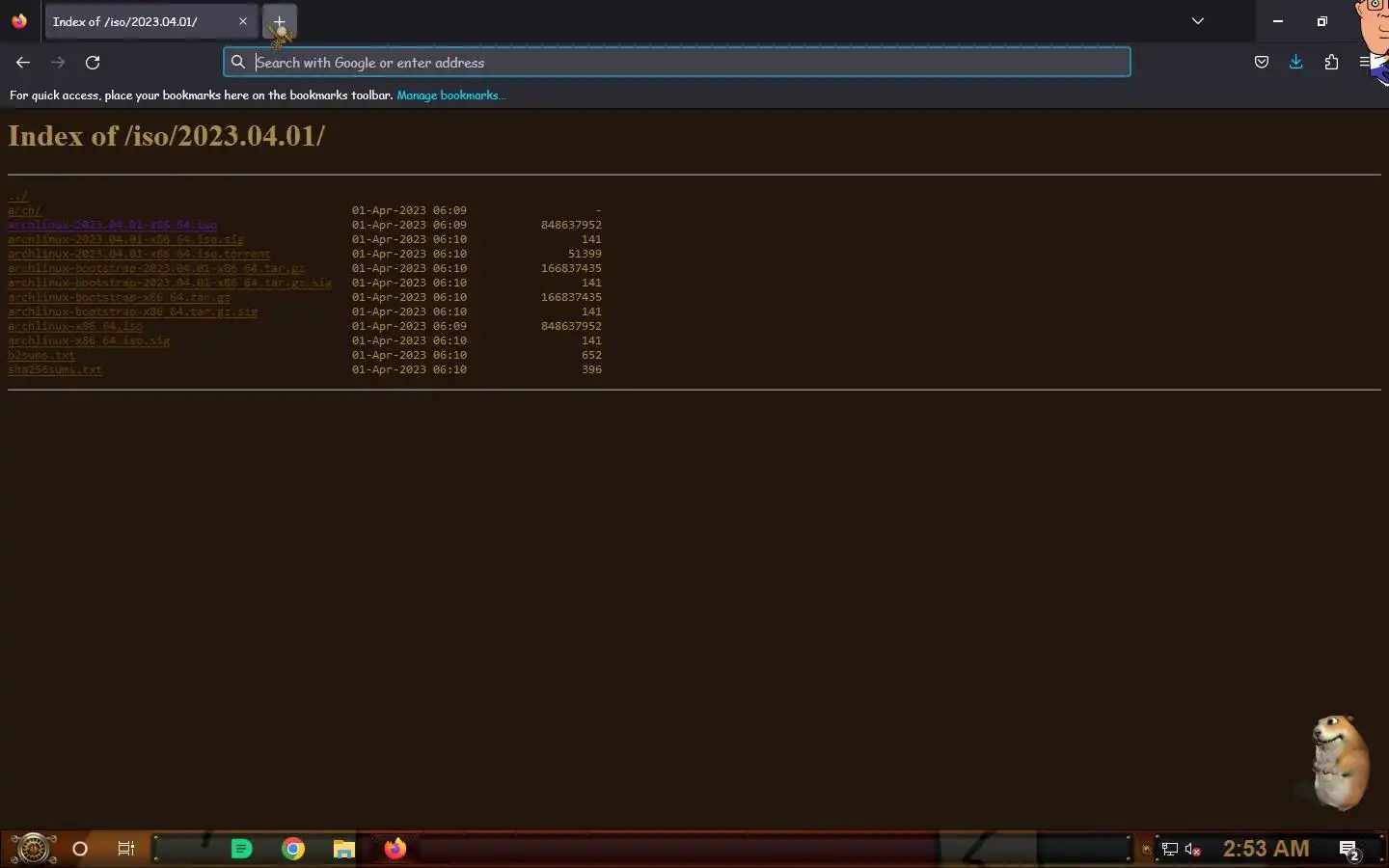Save page to Pocket
Viewport: 1389px width, 868px height.
(x=1261, y=63)
